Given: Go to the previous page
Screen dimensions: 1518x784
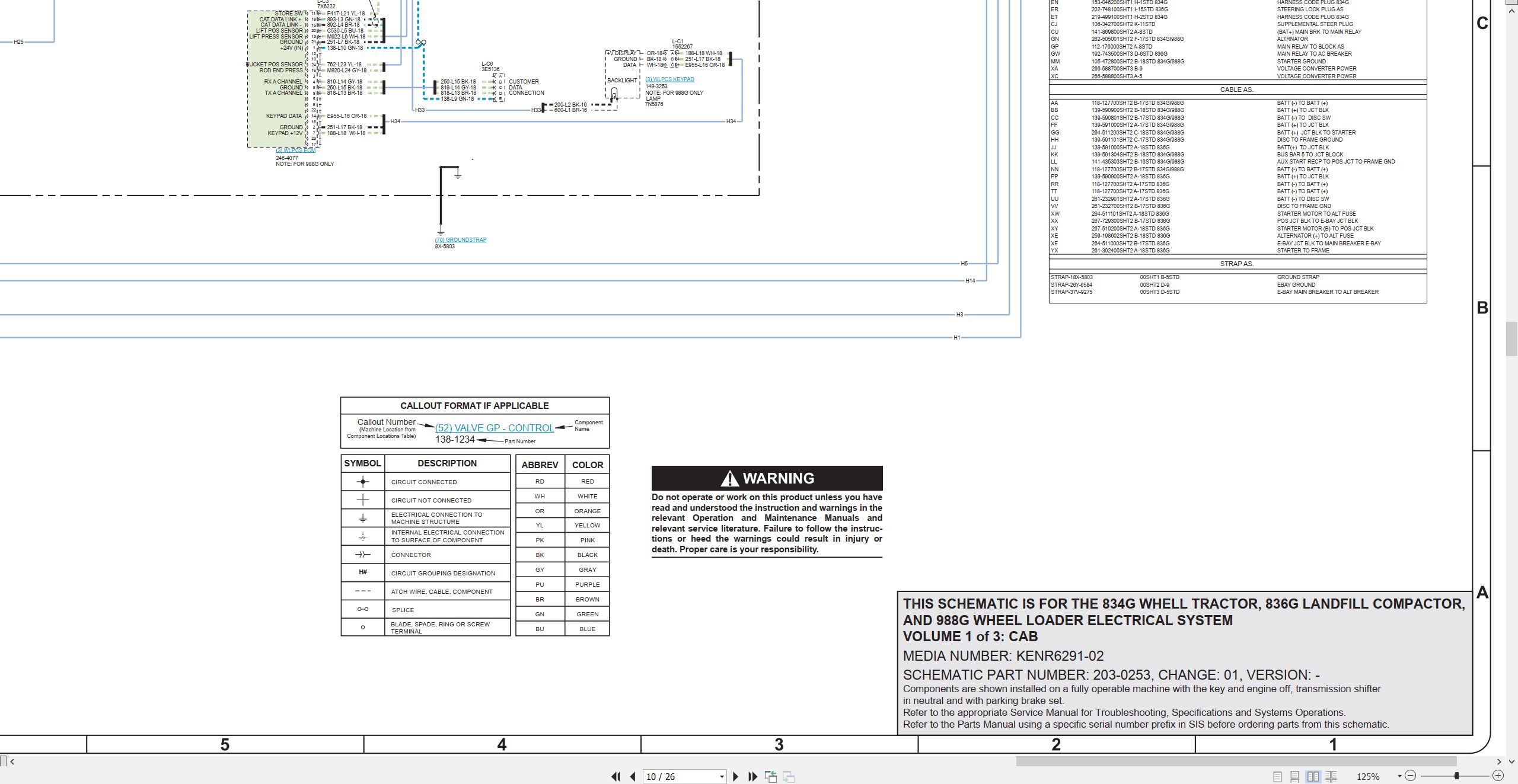Looking at the screenshot, I should click(x=633, y=776).
